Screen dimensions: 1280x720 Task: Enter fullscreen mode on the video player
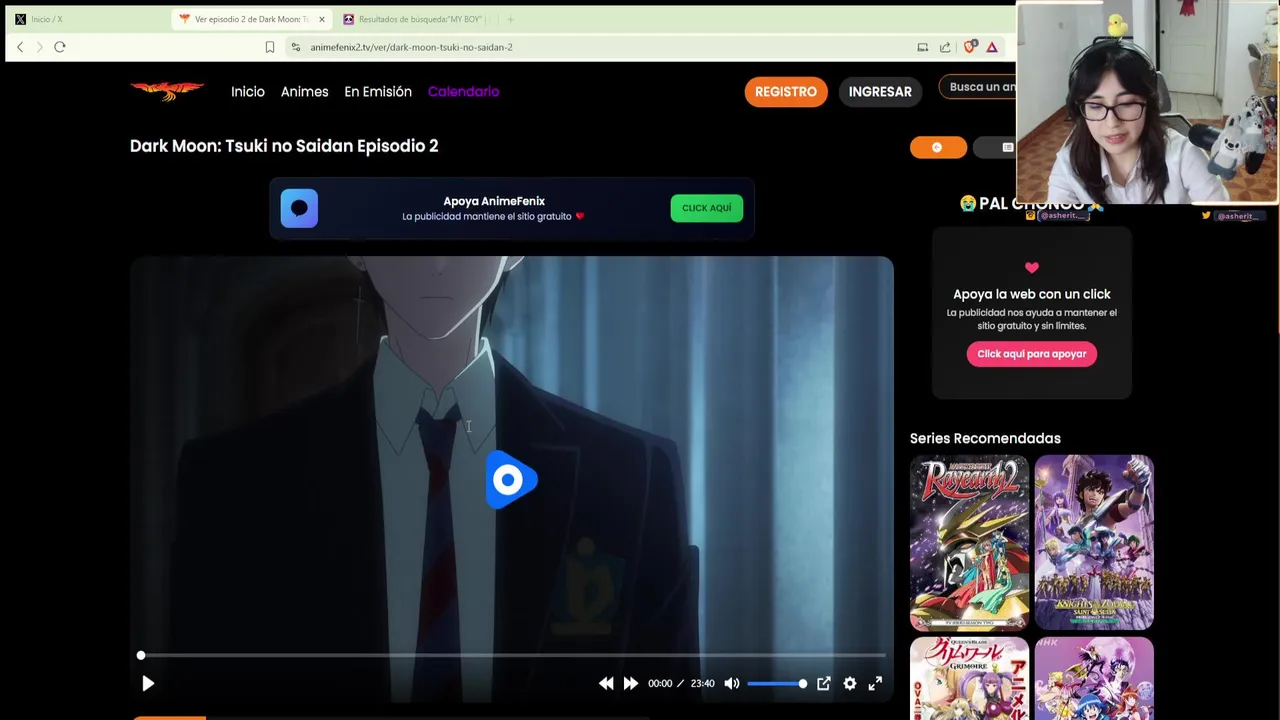coord(875,684)
